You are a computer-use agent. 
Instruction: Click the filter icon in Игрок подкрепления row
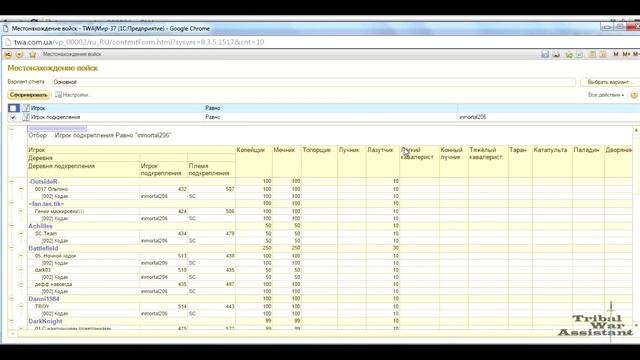[x=26, y=117]
